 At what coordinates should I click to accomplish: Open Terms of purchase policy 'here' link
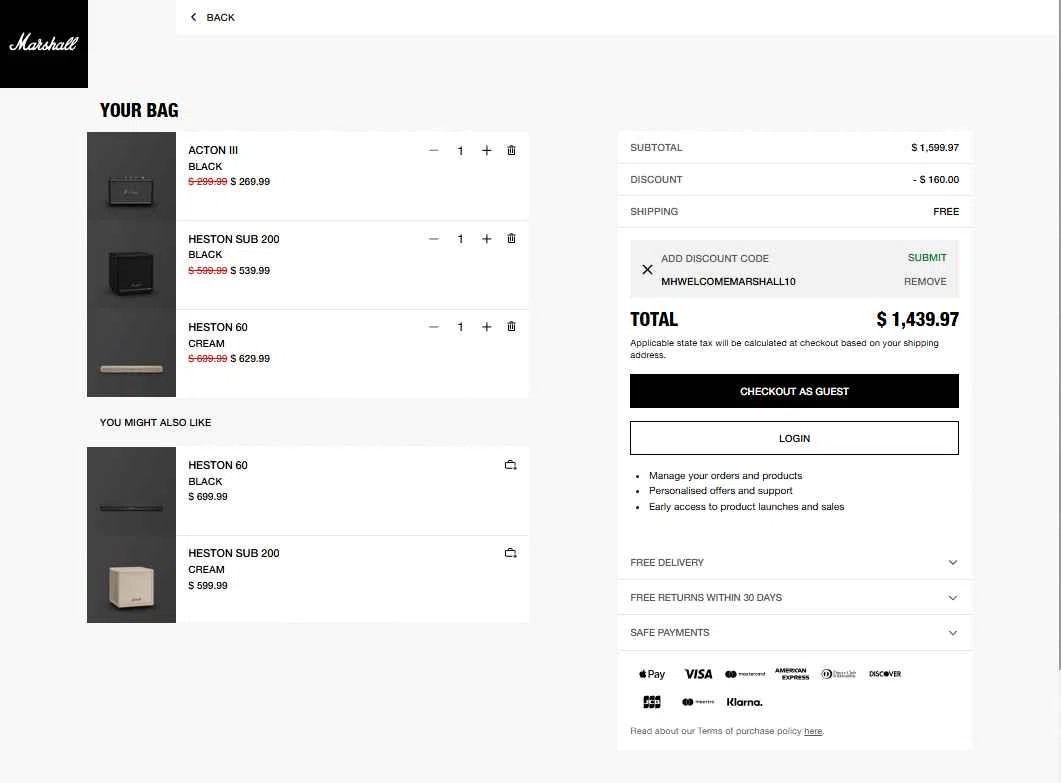coord(813,731)
